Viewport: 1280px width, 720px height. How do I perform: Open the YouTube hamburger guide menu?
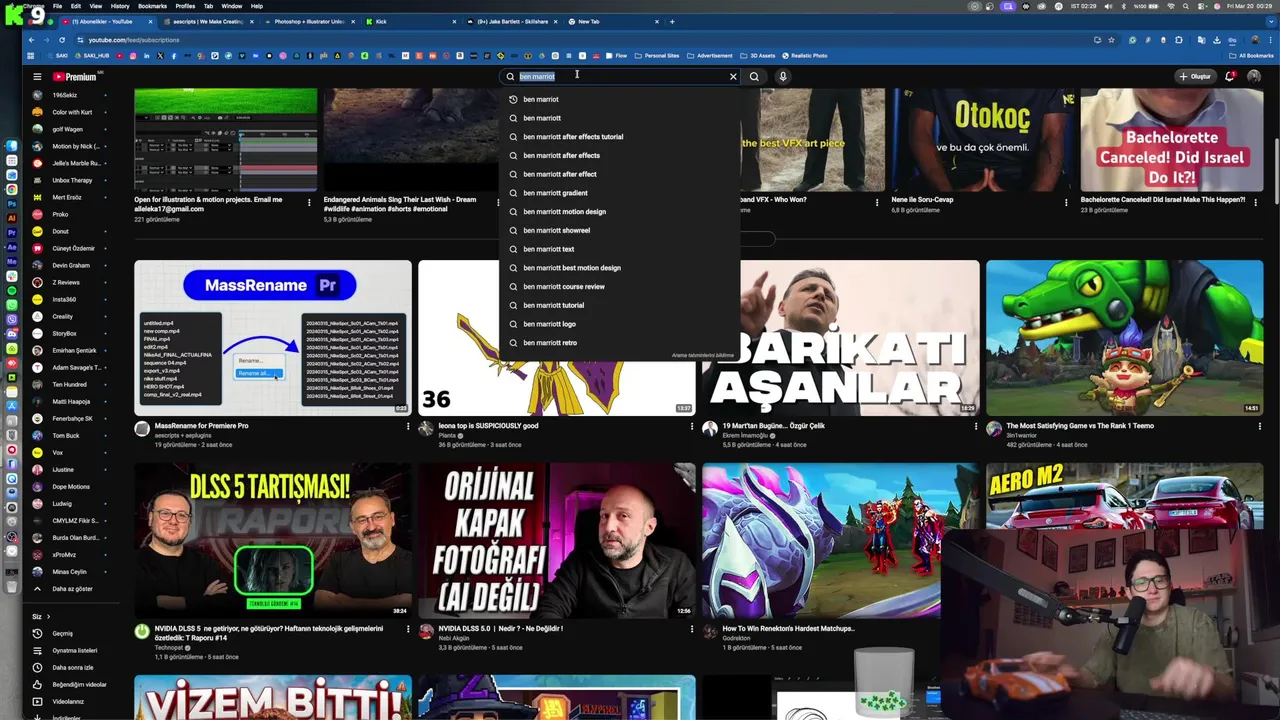[37, 77]
